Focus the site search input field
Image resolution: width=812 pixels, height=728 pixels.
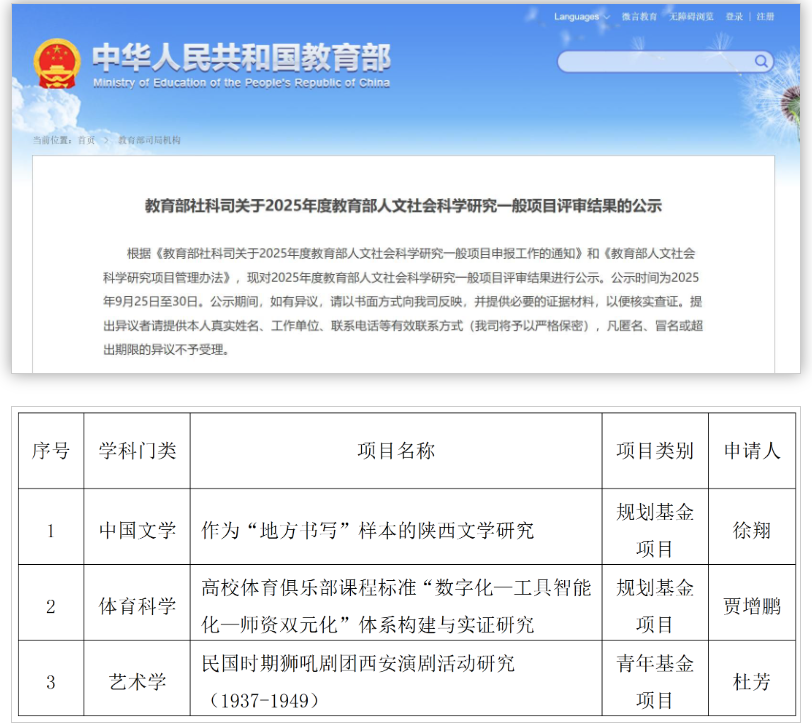[665, 62]
